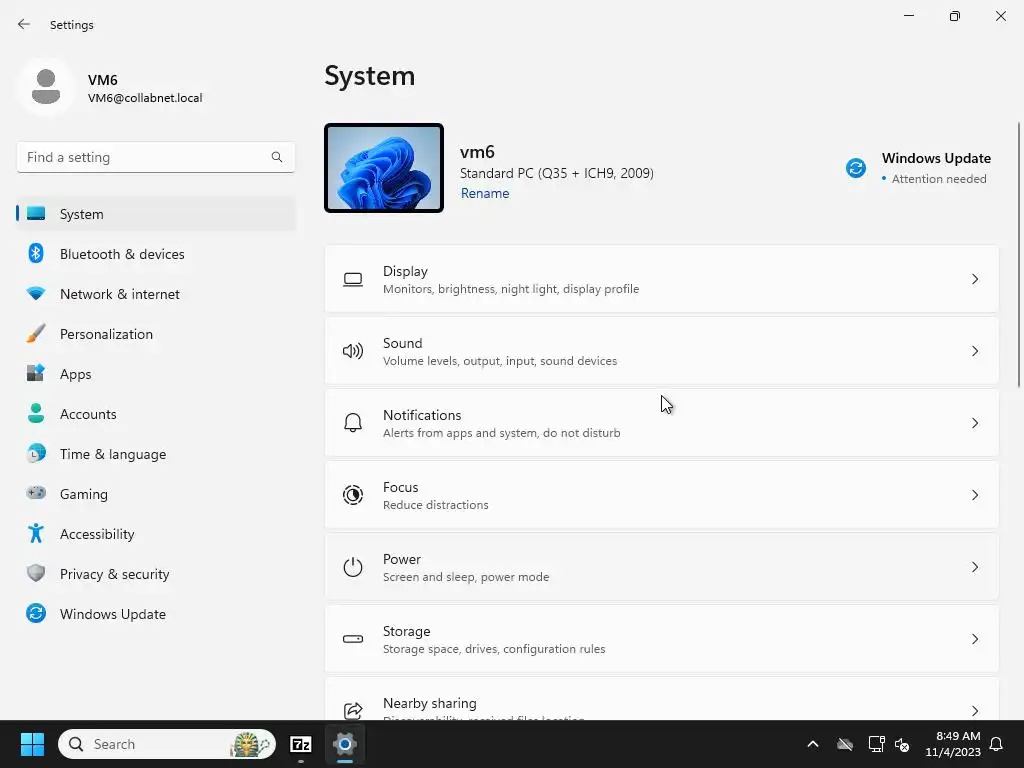
Task: Click the Accounts person icon in sidebar
Action: pyautogui.click(x=36, y=413)
